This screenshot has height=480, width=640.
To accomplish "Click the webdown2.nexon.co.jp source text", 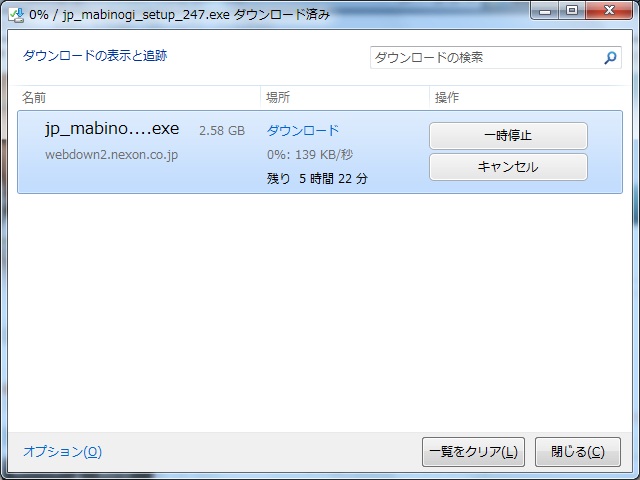I will click(x=111, y=155).
